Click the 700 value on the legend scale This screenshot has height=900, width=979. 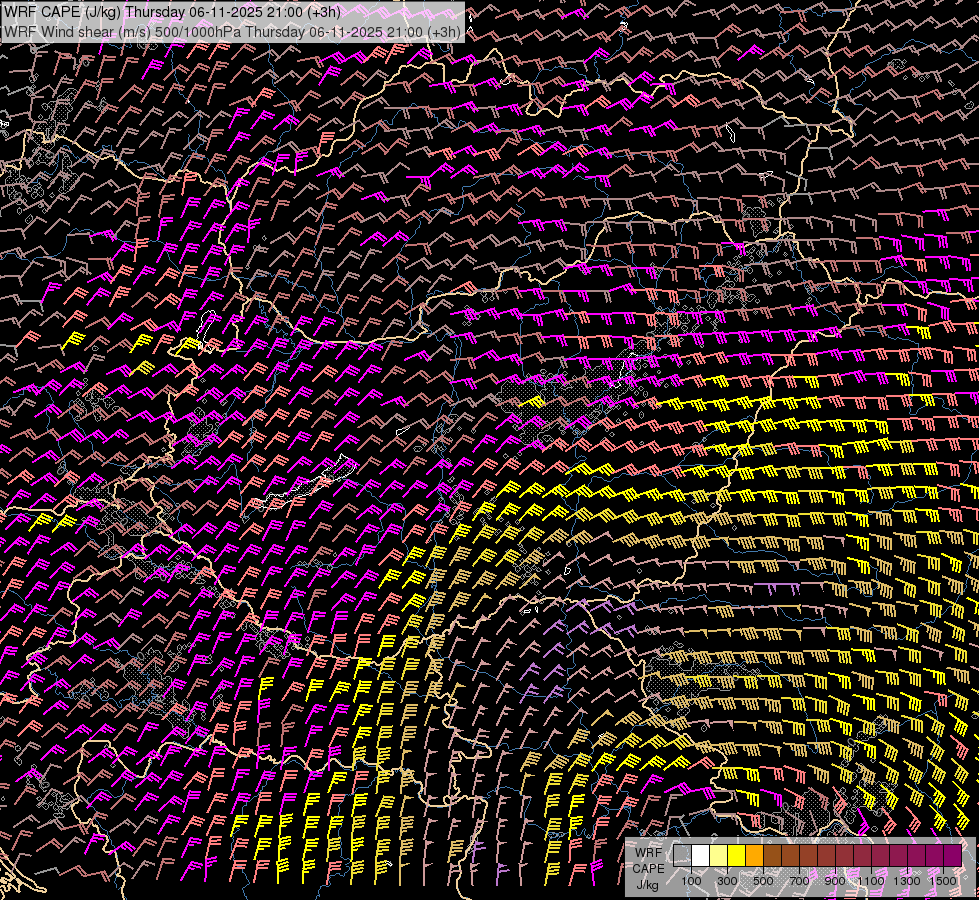coord(799,881)
